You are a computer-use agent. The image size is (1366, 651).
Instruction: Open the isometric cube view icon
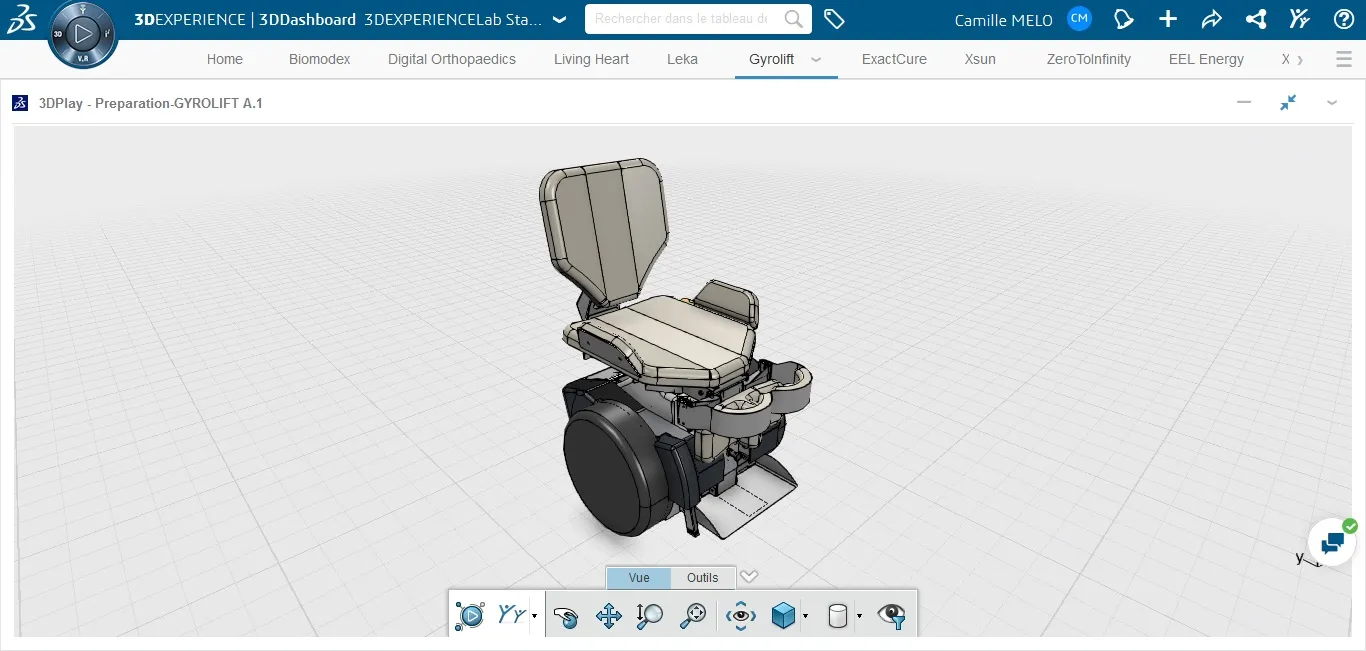click(785, 614)
